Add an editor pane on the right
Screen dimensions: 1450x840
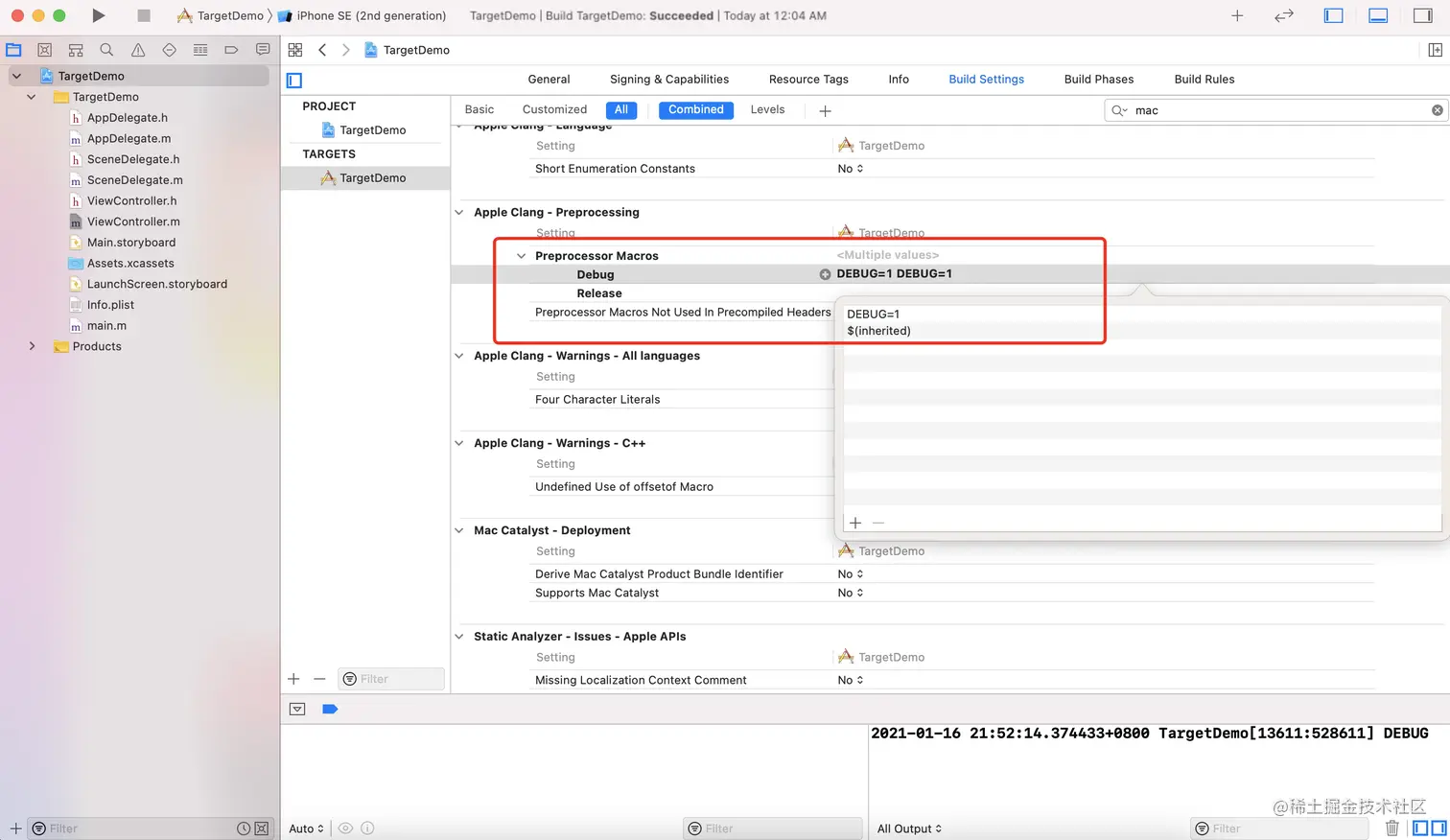(1435, 50)
